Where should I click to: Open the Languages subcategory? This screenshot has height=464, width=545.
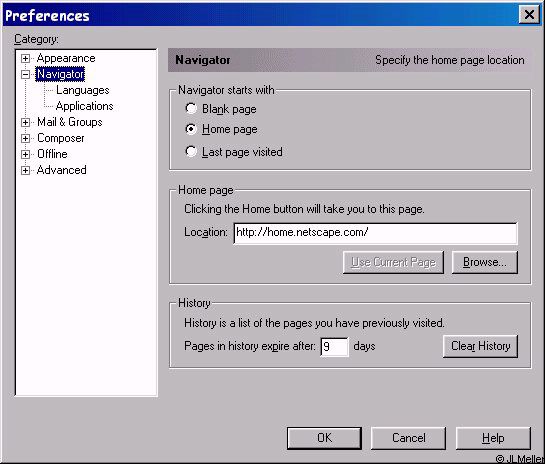[x=83, y=90]
